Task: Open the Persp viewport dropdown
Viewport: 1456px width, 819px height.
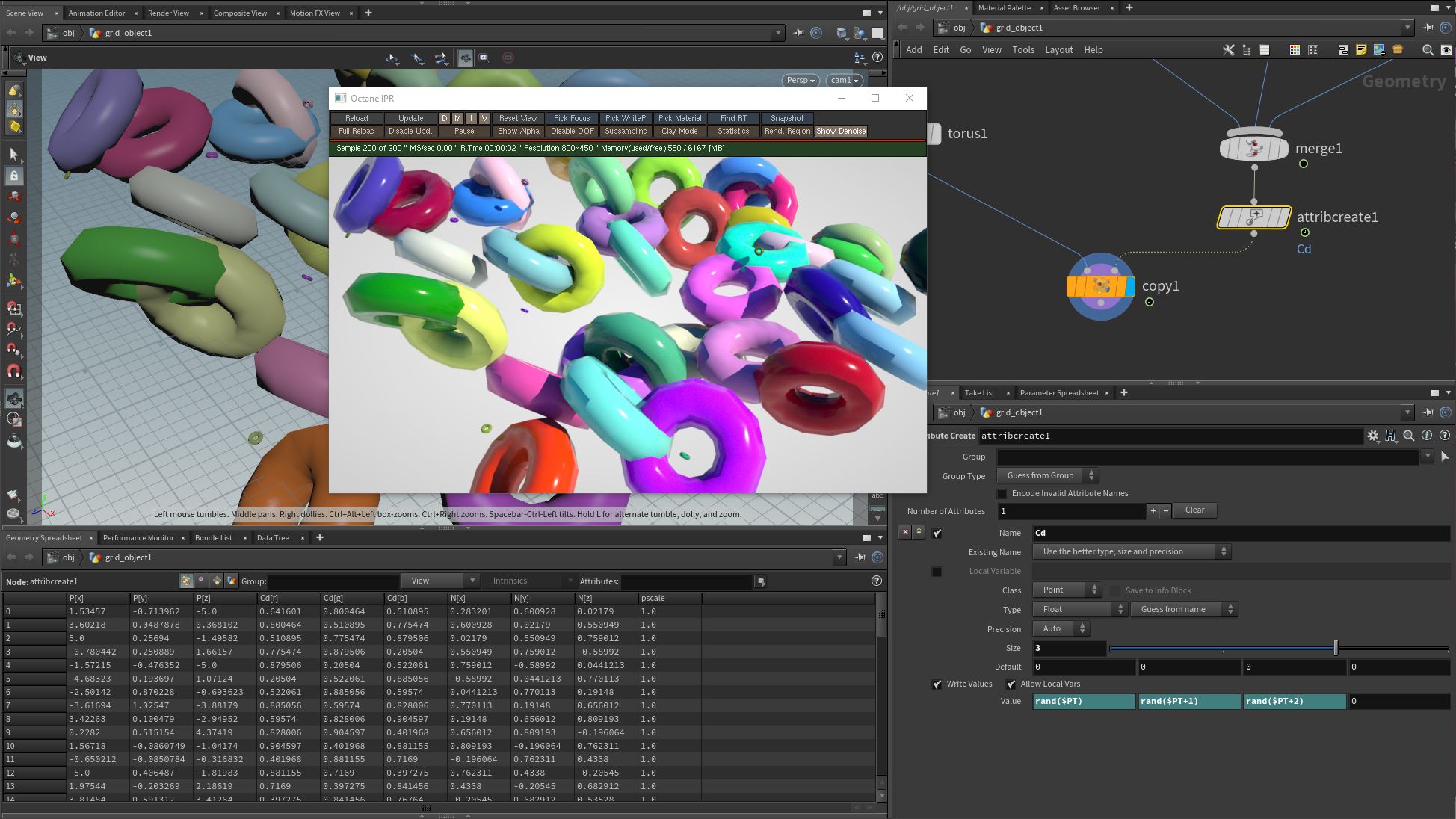Action: point(801,80)
